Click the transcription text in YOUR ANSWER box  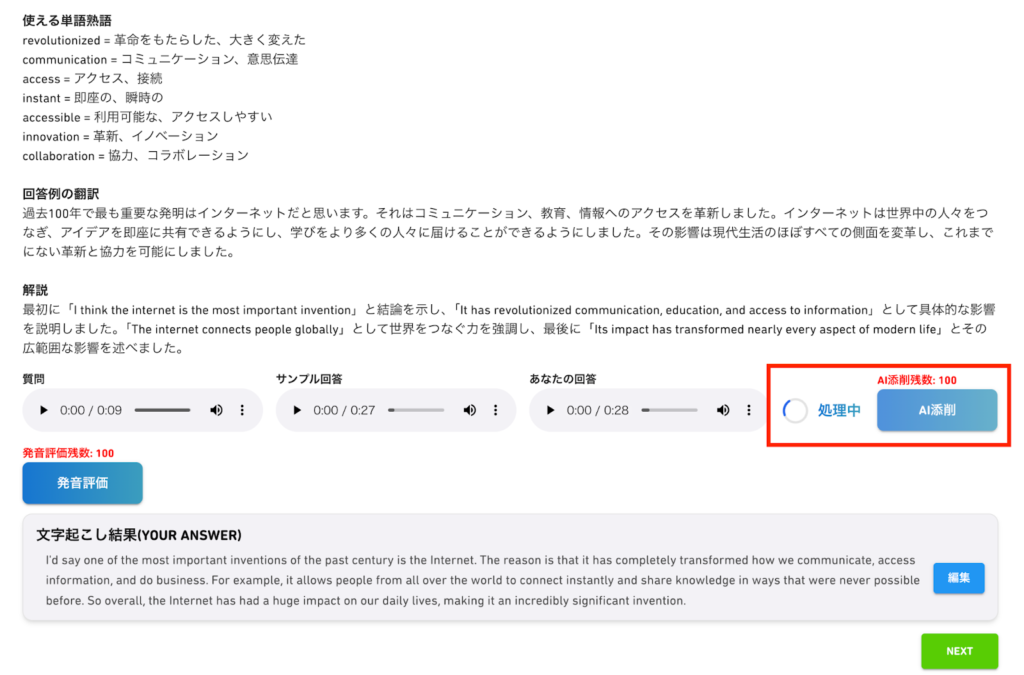[x=482, y=580]
